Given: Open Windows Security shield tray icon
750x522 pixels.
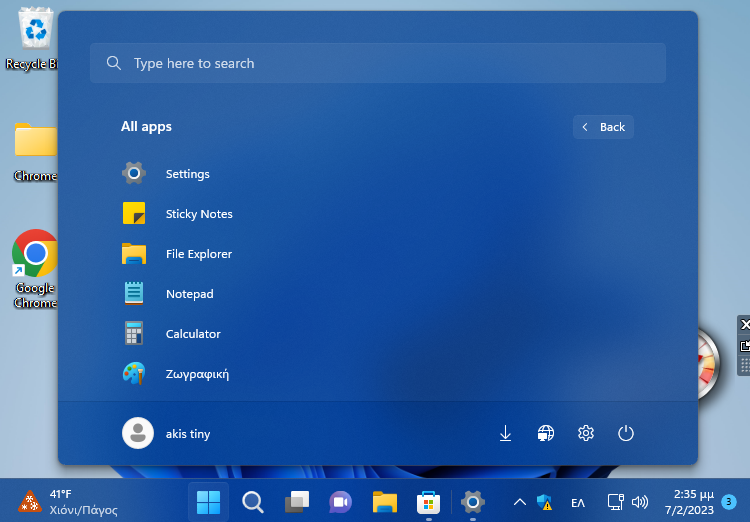Looking at the screenshot, I should click(x=544, y=502).
